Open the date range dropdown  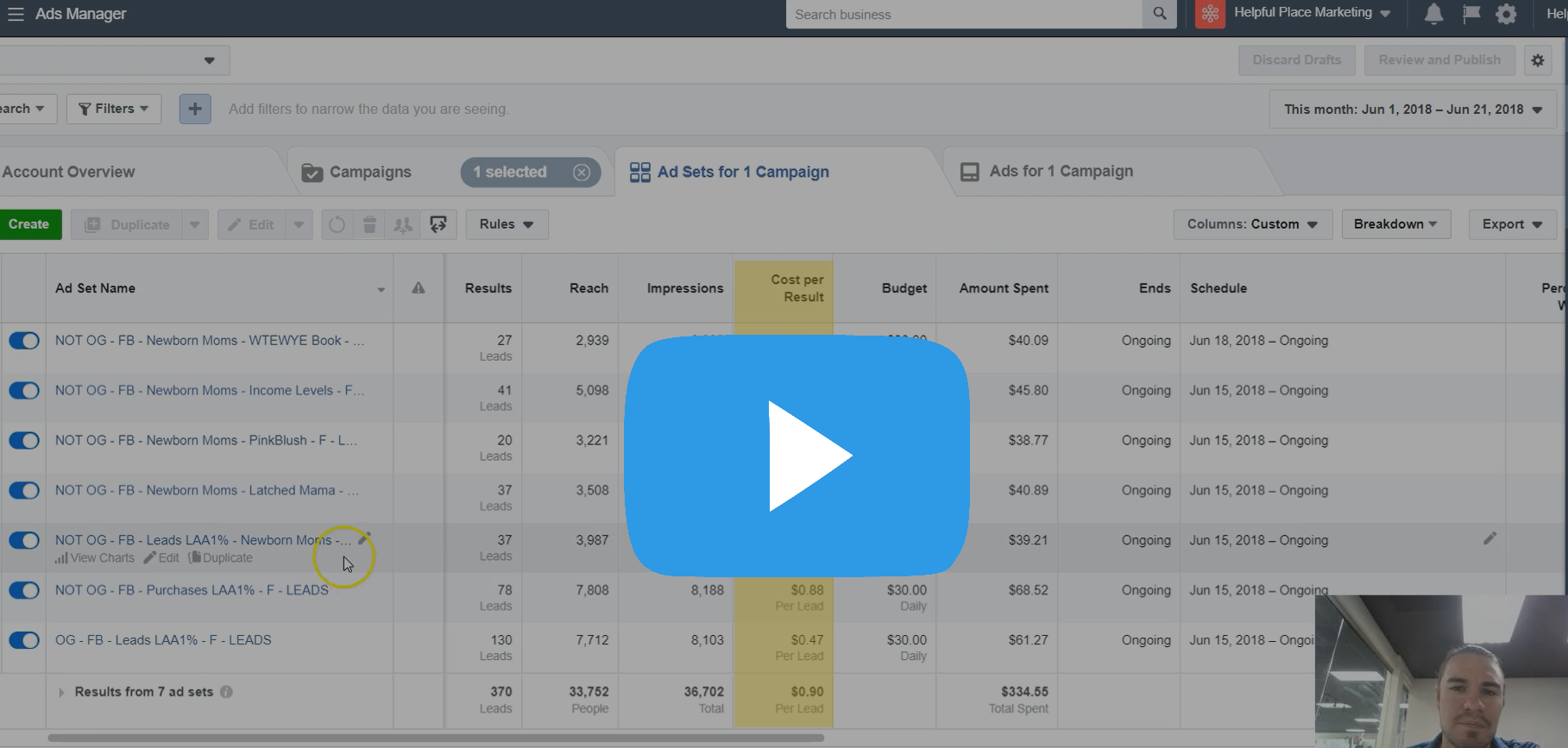tap(1413, 110)
